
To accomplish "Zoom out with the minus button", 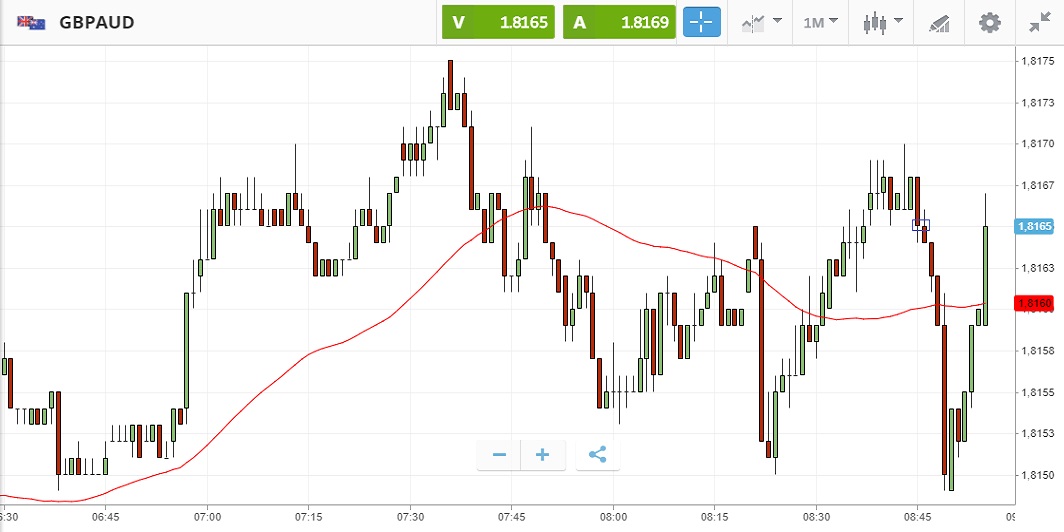I will pyautogui.click(x=499, y=455).
